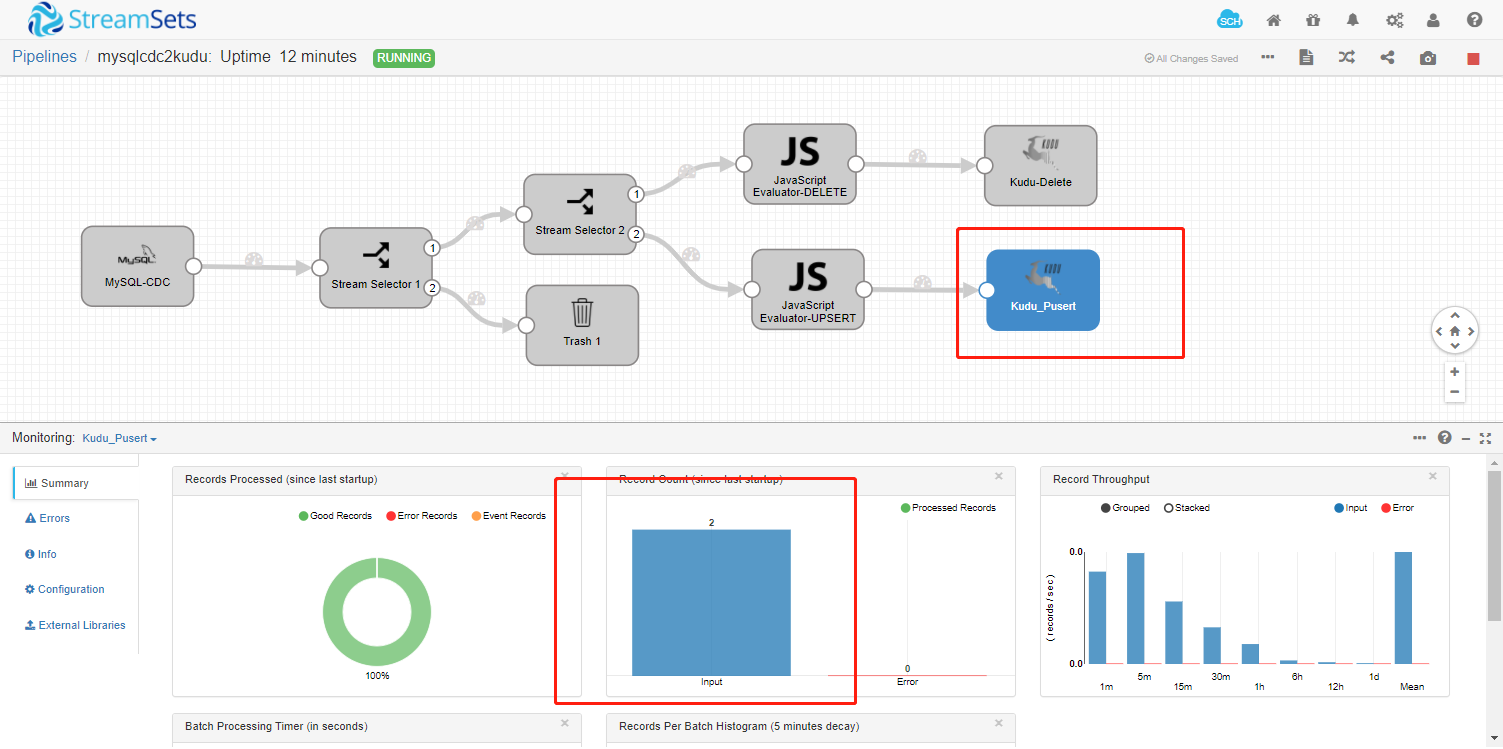Viewport: 1503px width, 749px height.
Task: Click the RUNNING status badge
Action: pyautogui.click(x=404, y=58)
